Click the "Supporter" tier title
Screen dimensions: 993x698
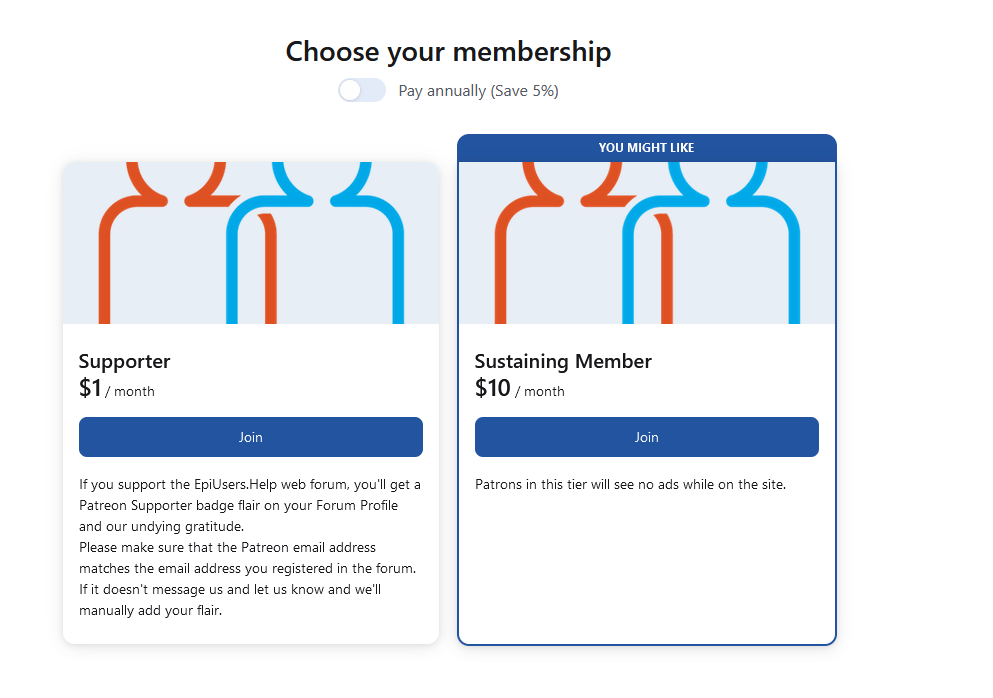point(125,361)
